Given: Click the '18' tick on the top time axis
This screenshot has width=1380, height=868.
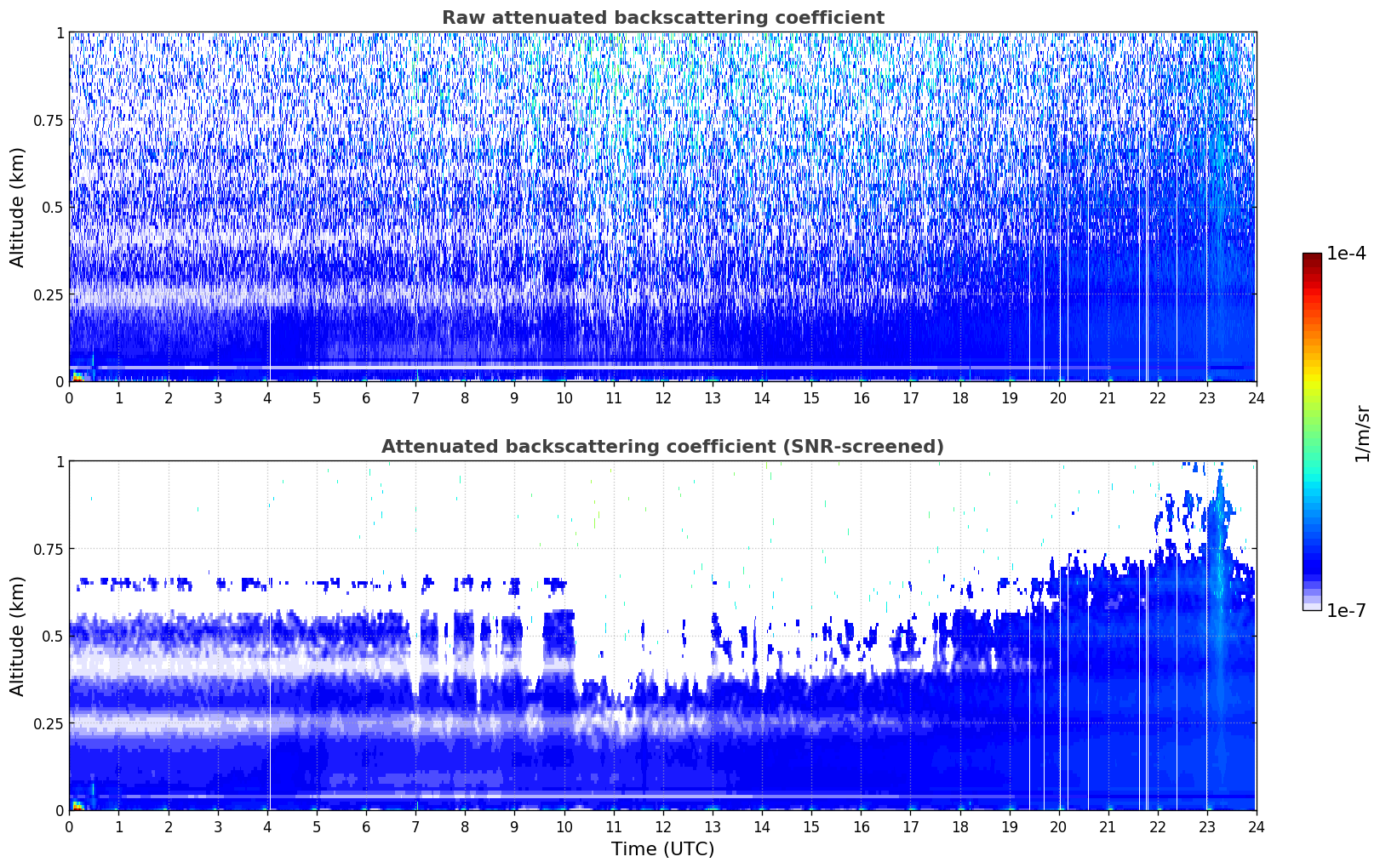Looking at the screenshot, I should pyautogui.click(x=959, y=398).
